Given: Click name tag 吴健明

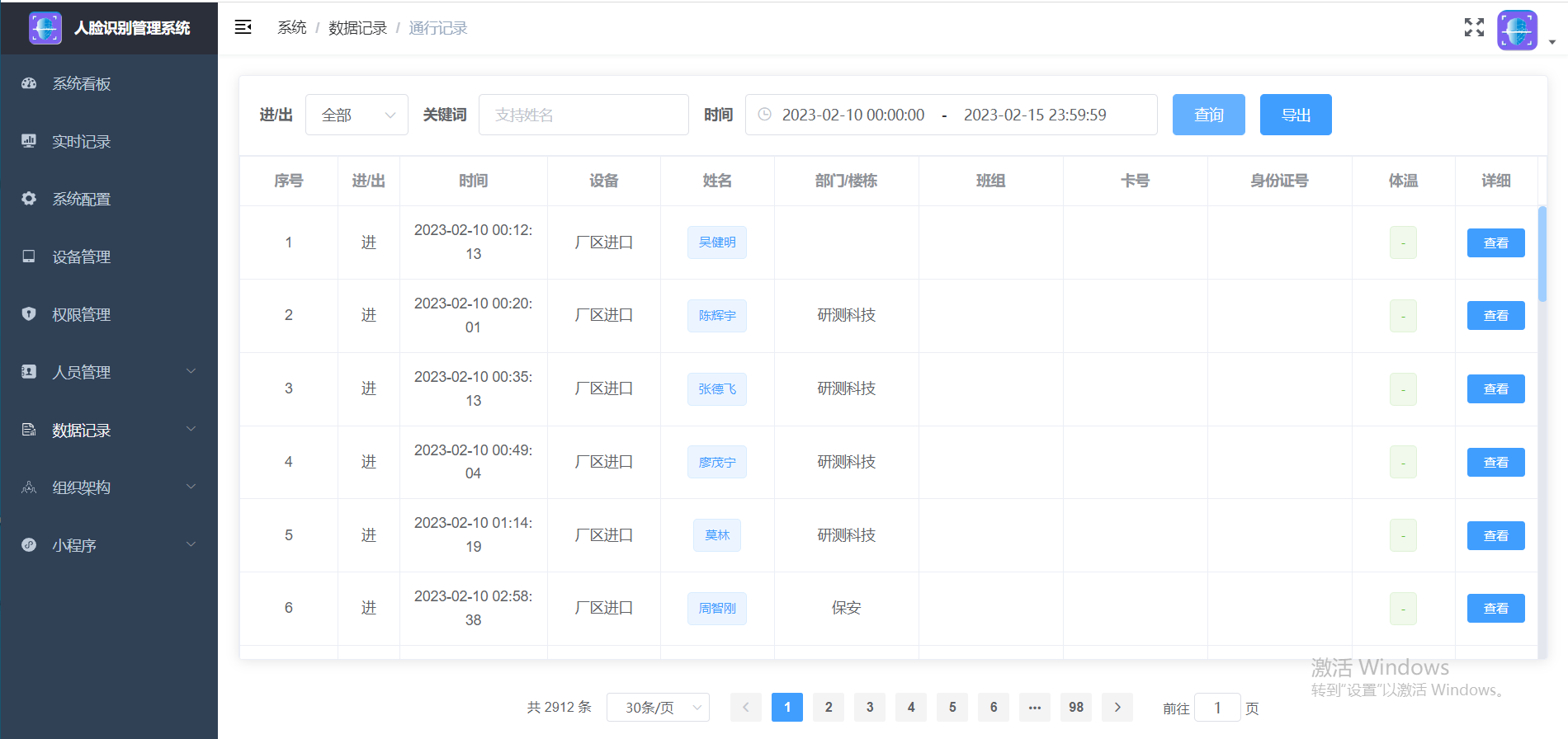Looking at the screenshot, I should pos(717,242).
